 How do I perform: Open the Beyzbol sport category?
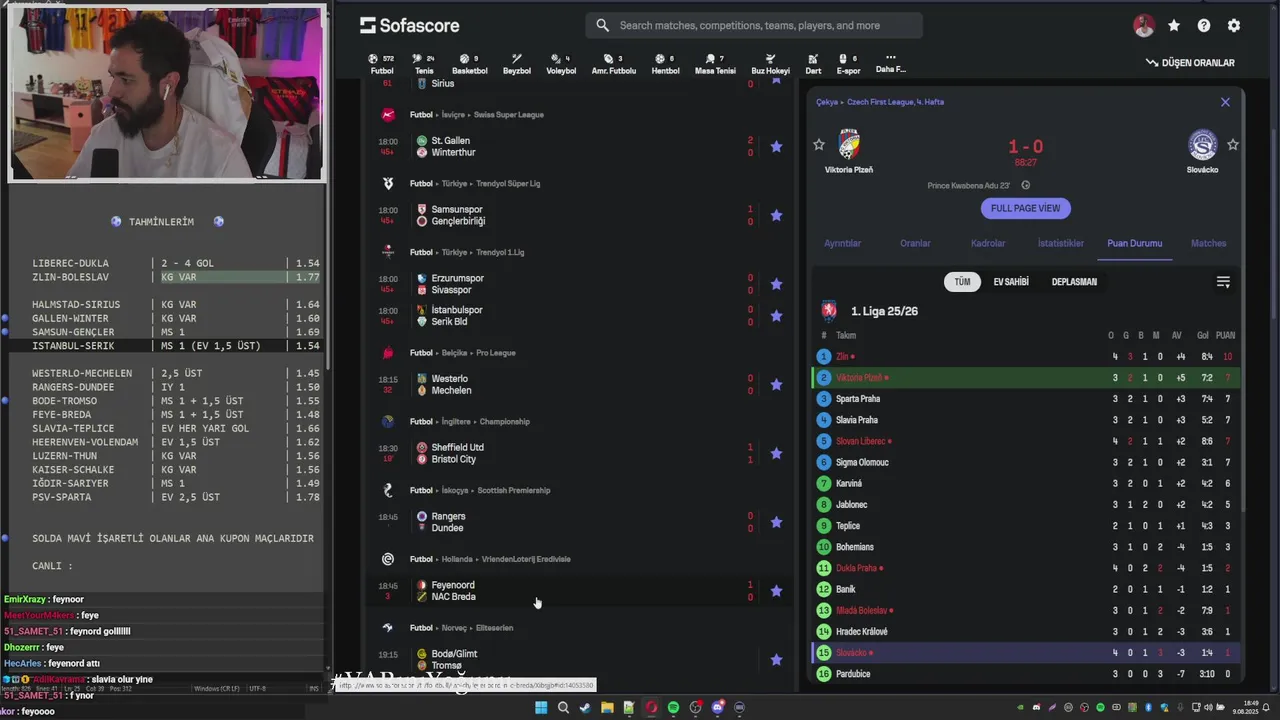[x=517, y=64]
